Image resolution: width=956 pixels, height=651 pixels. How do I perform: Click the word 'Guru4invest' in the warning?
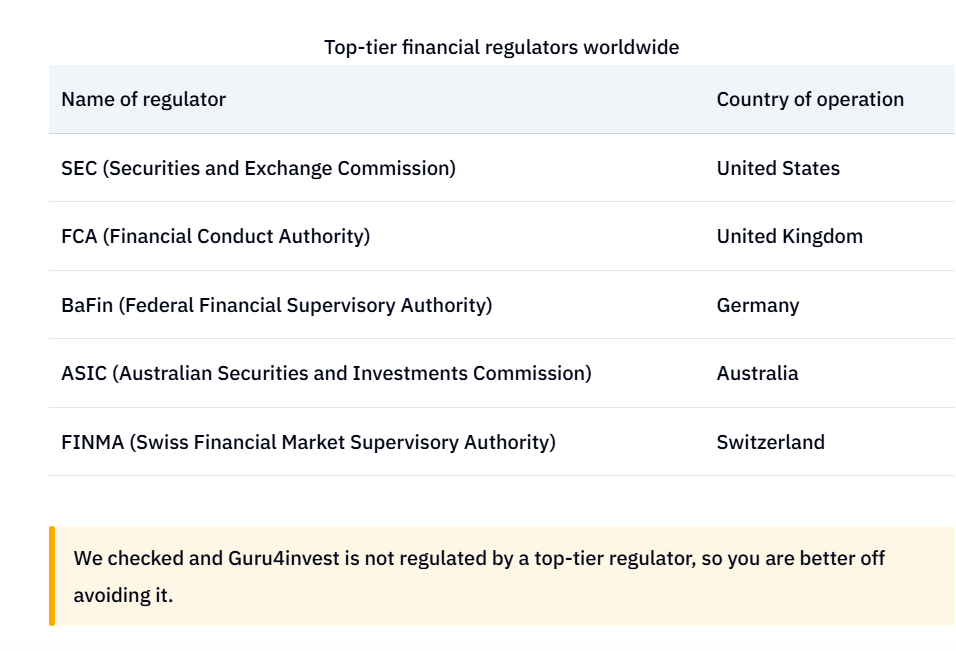[x=284, y=558]
